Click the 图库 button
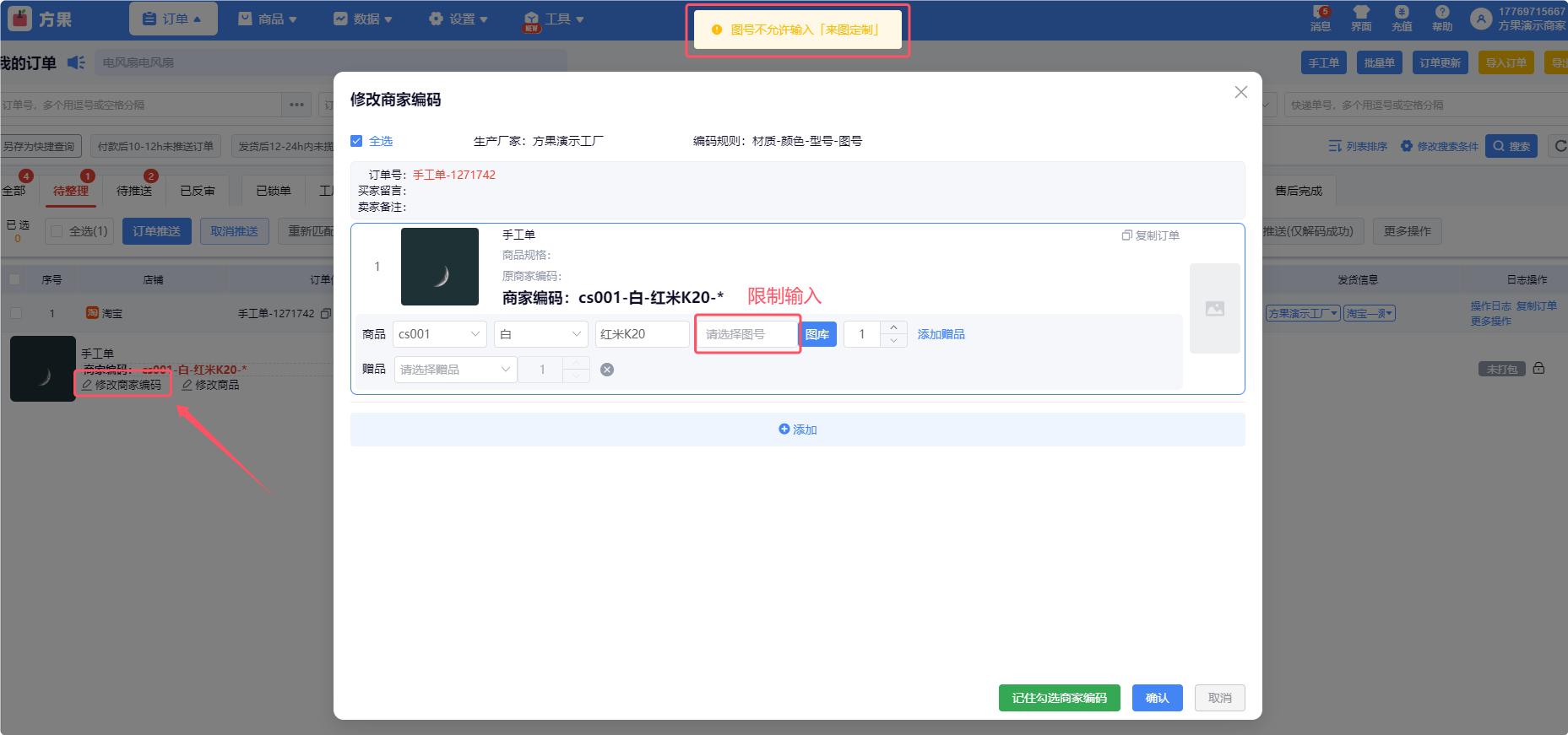 click(817, 334)
